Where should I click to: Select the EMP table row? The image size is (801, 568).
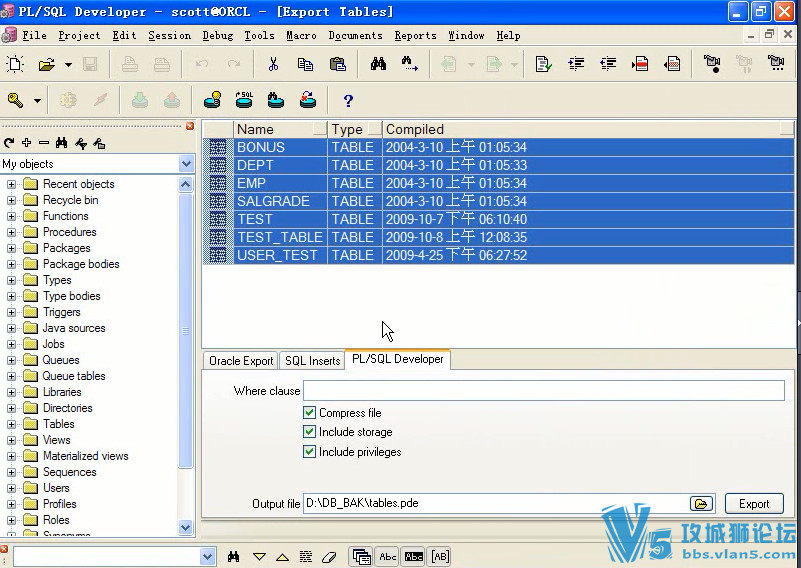point(499,183)
